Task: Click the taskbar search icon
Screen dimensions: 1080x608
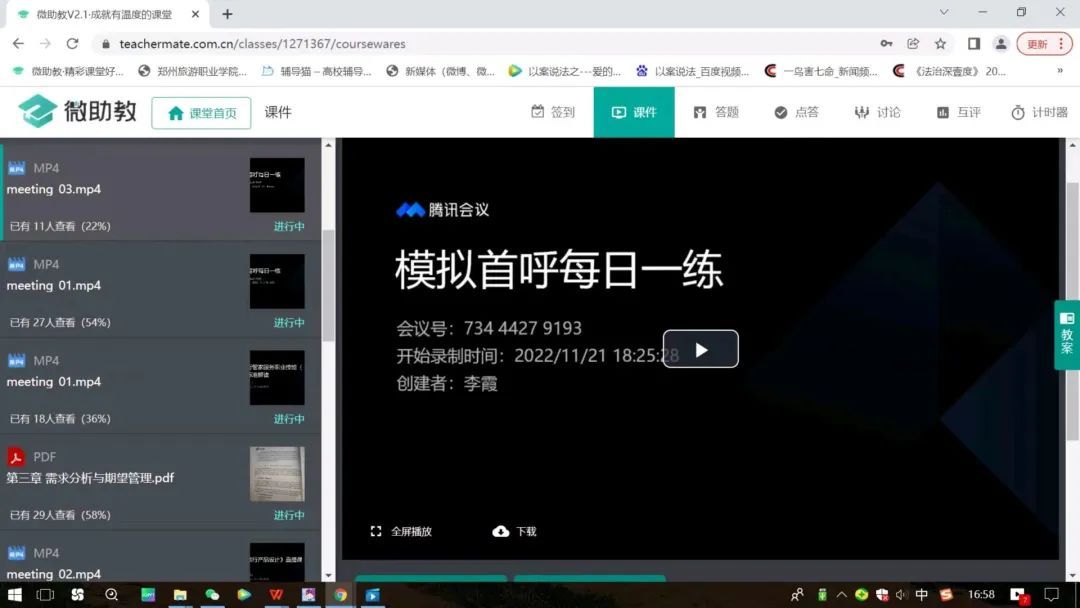Action: [111, 594]
